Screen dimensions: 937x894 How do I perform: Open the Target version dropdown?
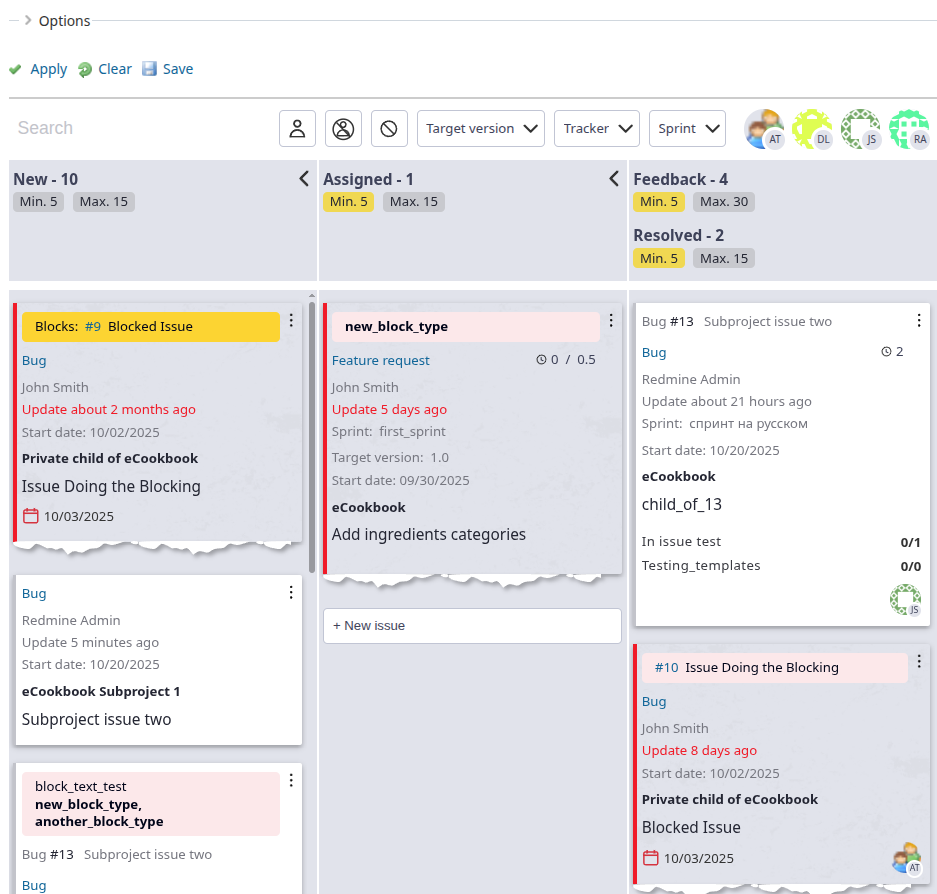(480, 128)
